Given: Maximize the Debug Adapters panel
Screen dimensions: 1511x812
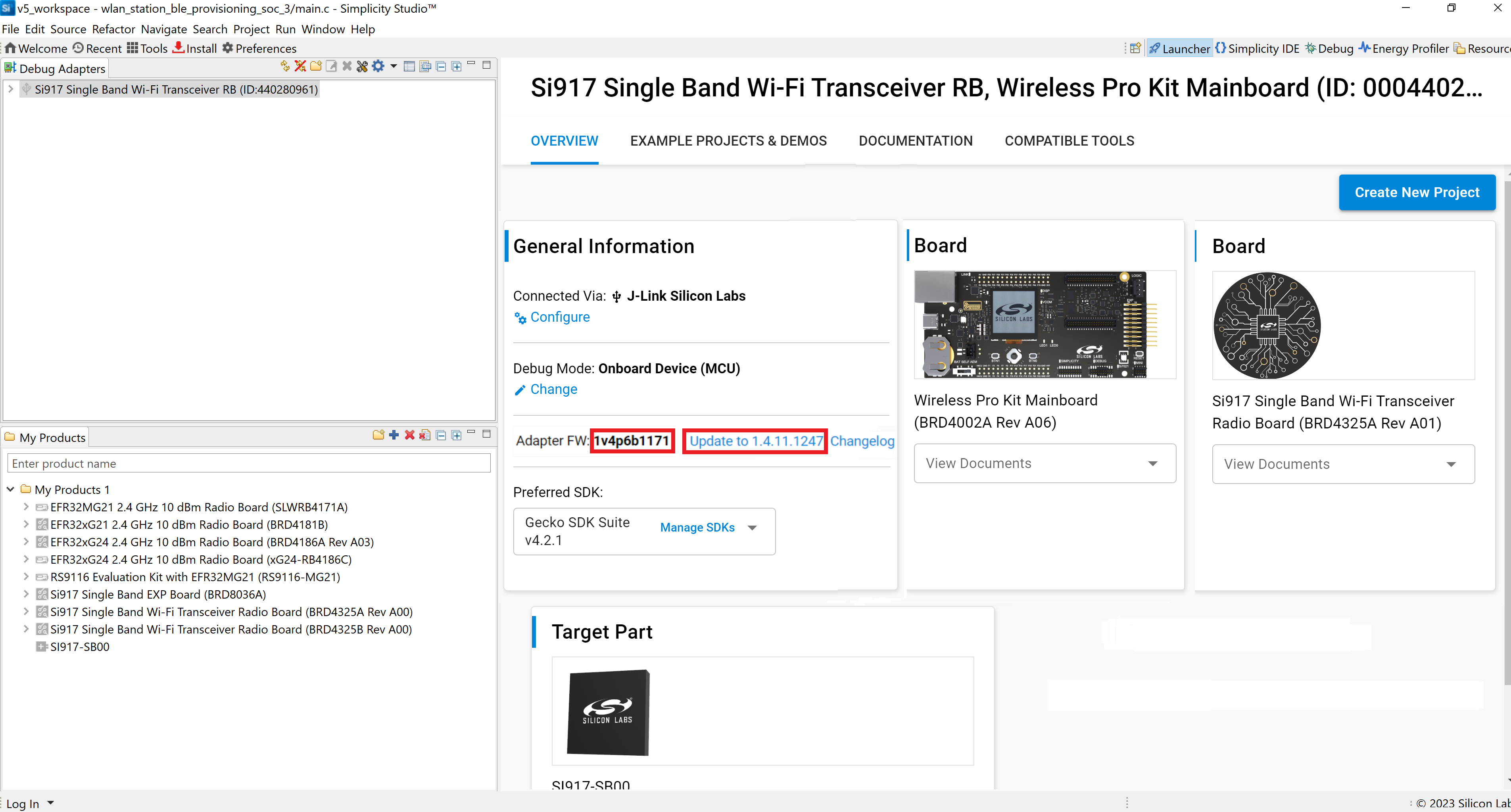Looking at the screenshot, I should point(486,65).
